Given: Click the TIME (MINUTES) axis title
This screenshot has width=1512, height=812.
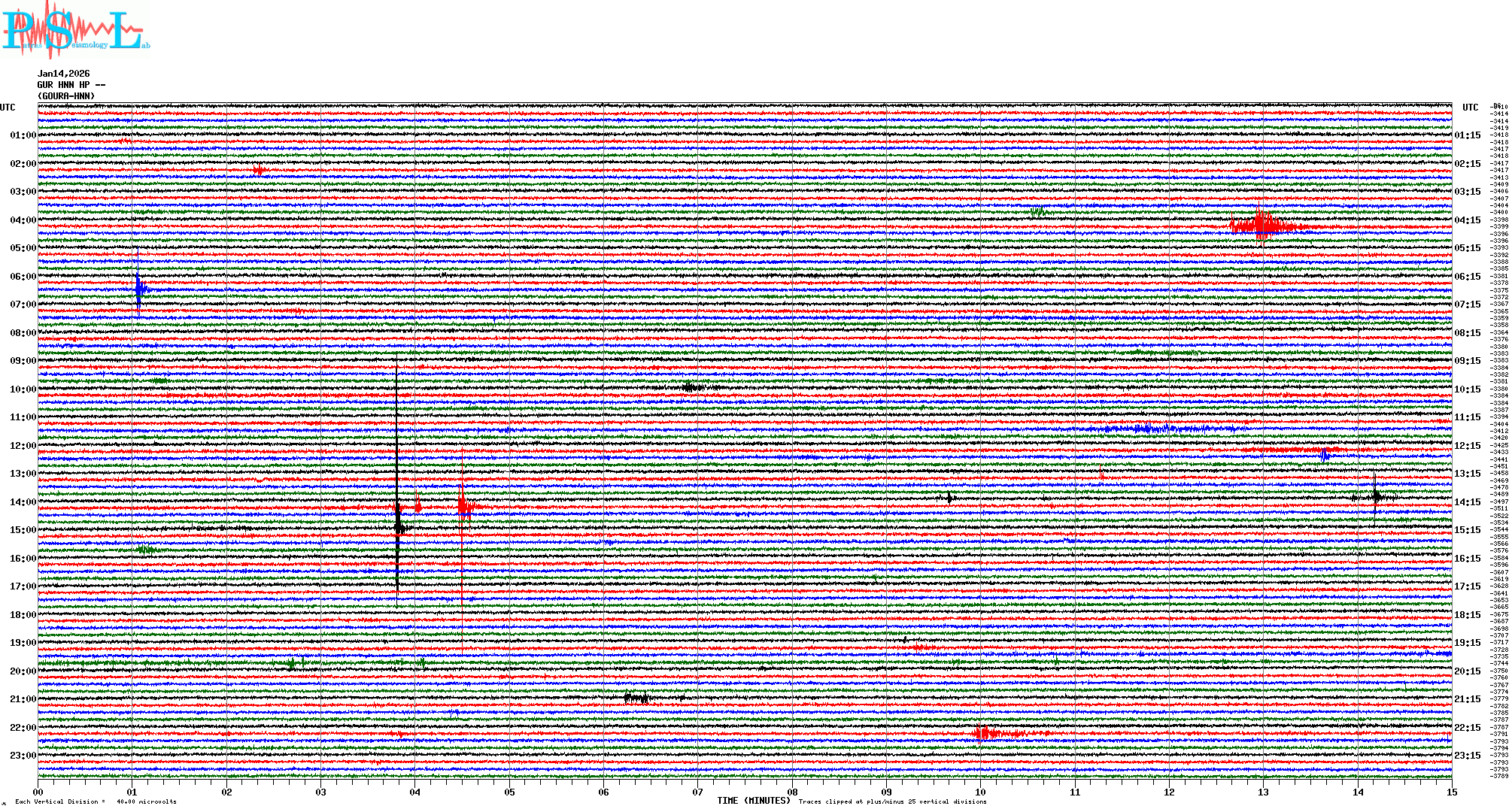Looking at the screenshot, I should tap(754, 801).
